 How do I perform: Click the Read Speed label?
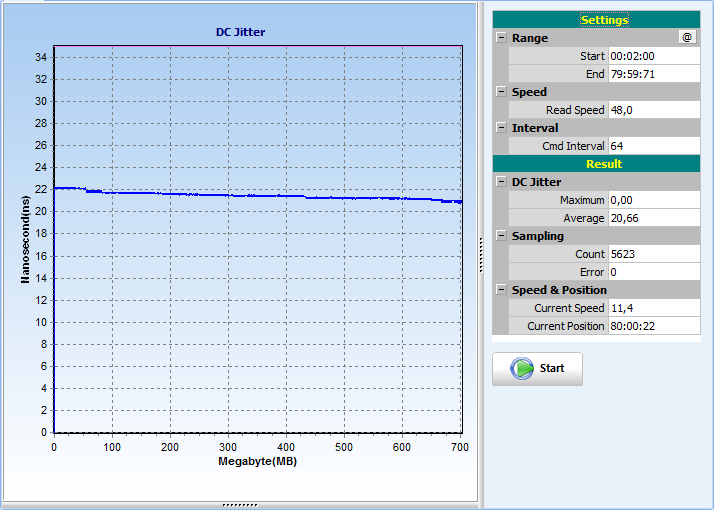coord(575,110)
